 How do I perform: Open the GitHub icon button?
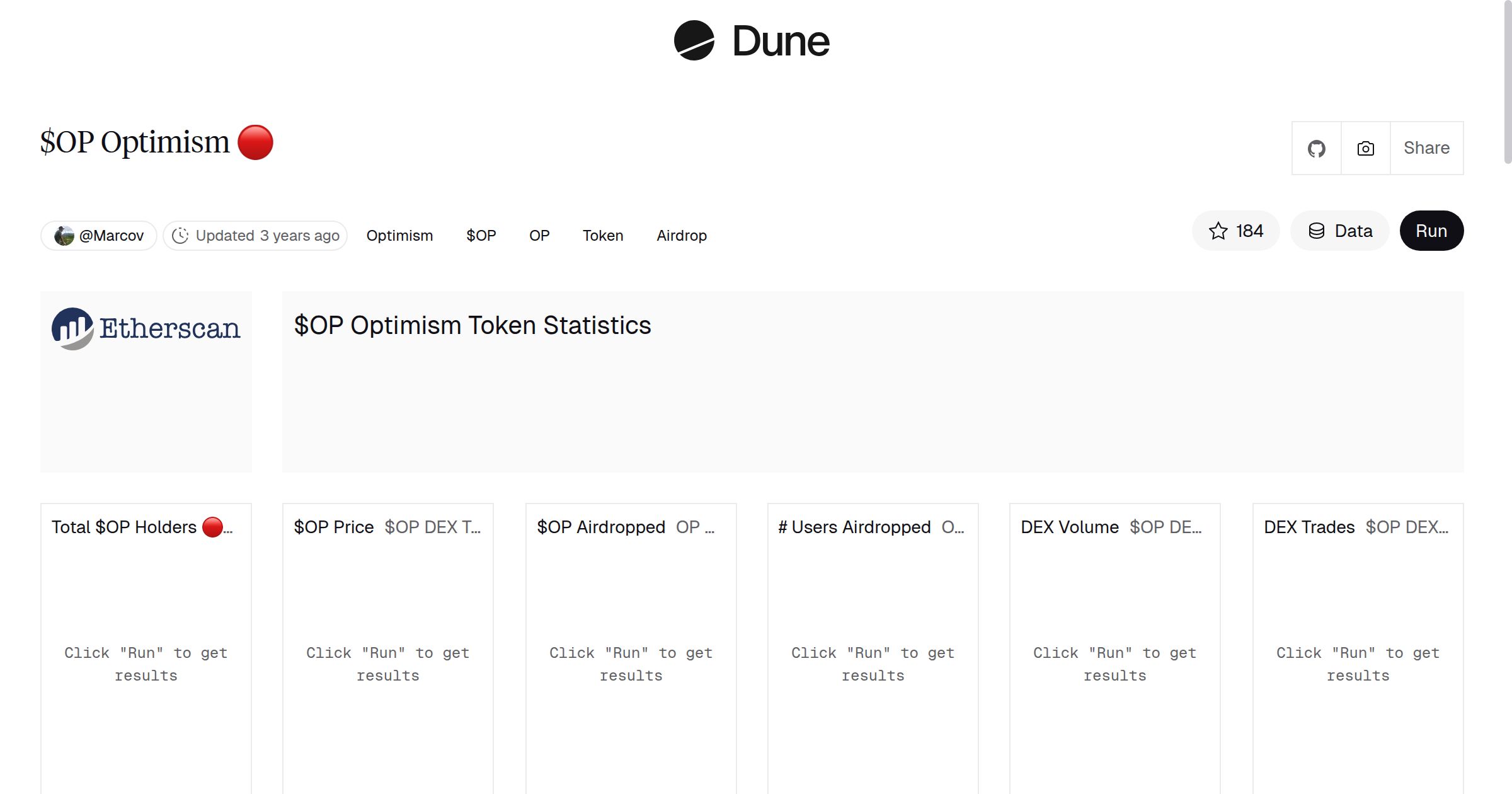click(x=1316, y=149)
